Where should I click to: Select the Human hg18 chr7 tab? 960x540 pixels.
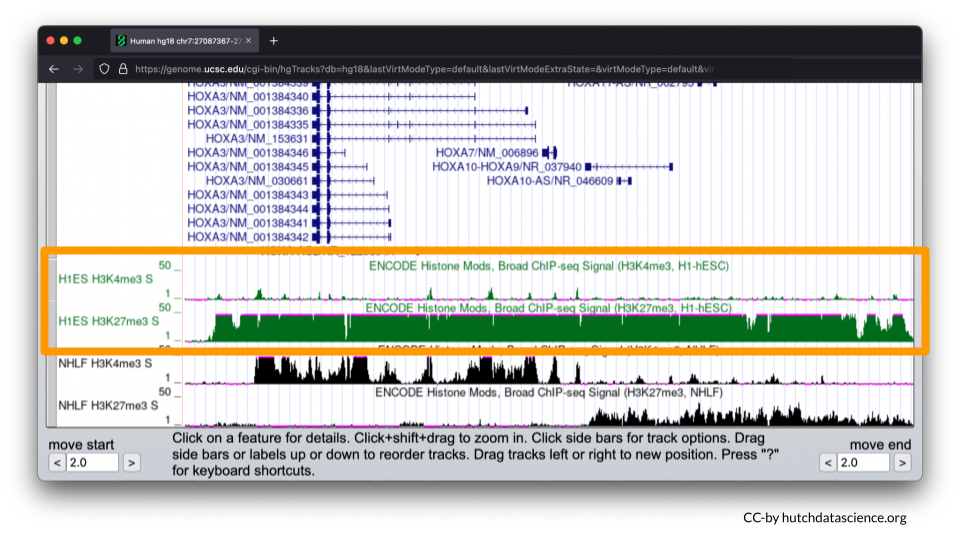(184, 41)
